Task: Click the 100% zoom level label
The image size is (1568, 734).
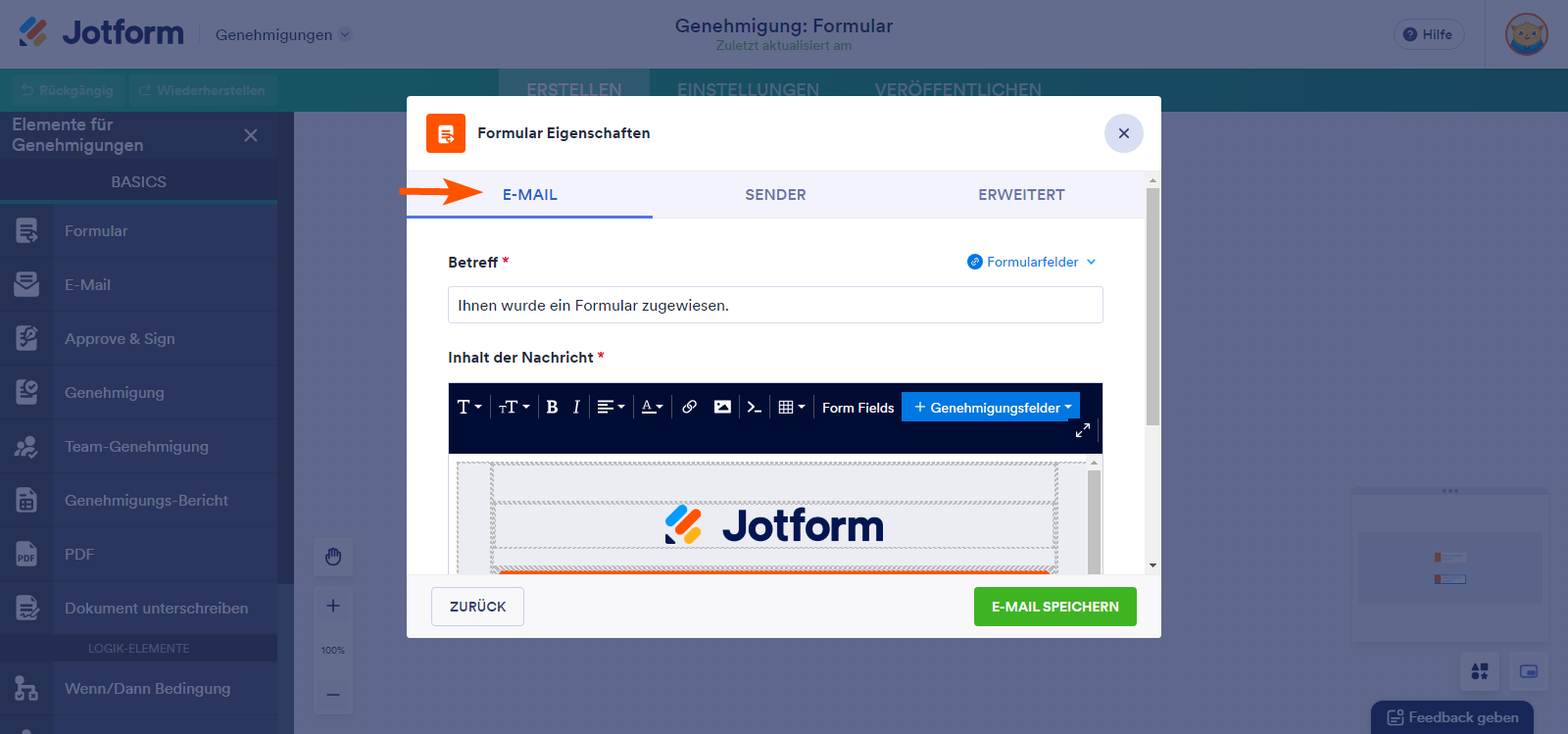Action: tap(333, 650)
